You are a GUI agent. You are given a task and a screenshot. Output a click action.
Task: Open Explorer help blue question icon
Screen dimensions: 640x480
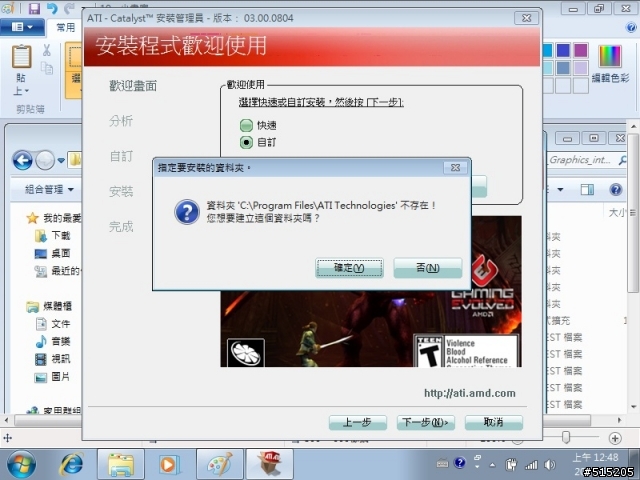click(616, 189)
